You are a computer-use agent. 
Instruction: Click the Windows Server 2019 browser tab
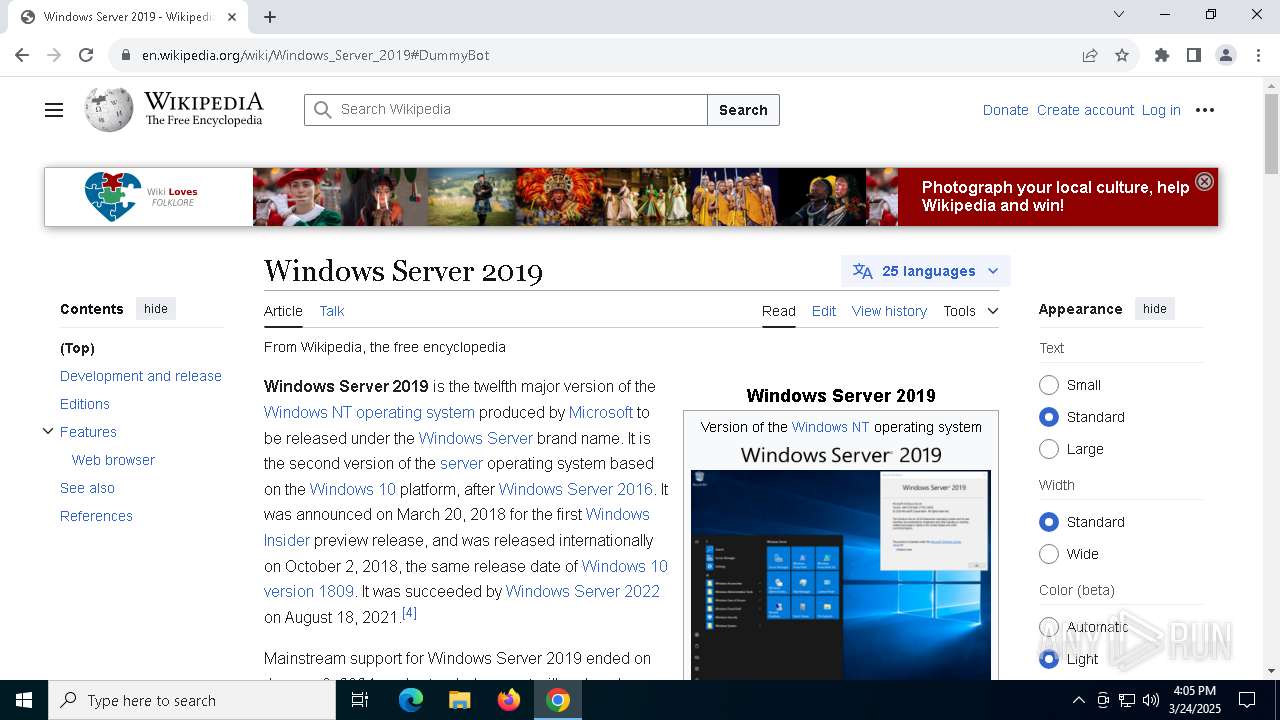(x=130, y=17)
